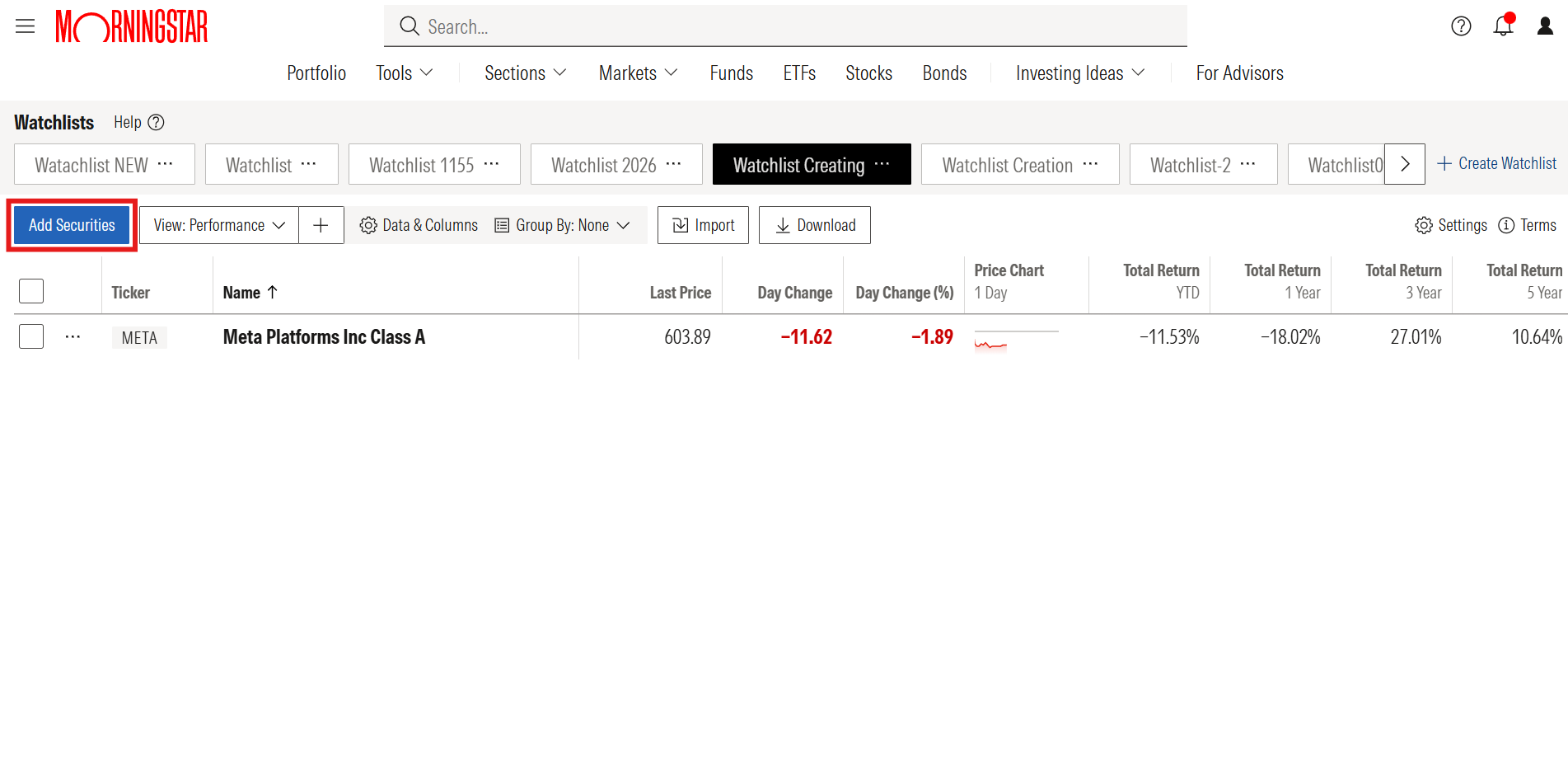1568x775 pixels.
Task: Open Meta Platforms Inc Class A
Action: click(324, 336)
